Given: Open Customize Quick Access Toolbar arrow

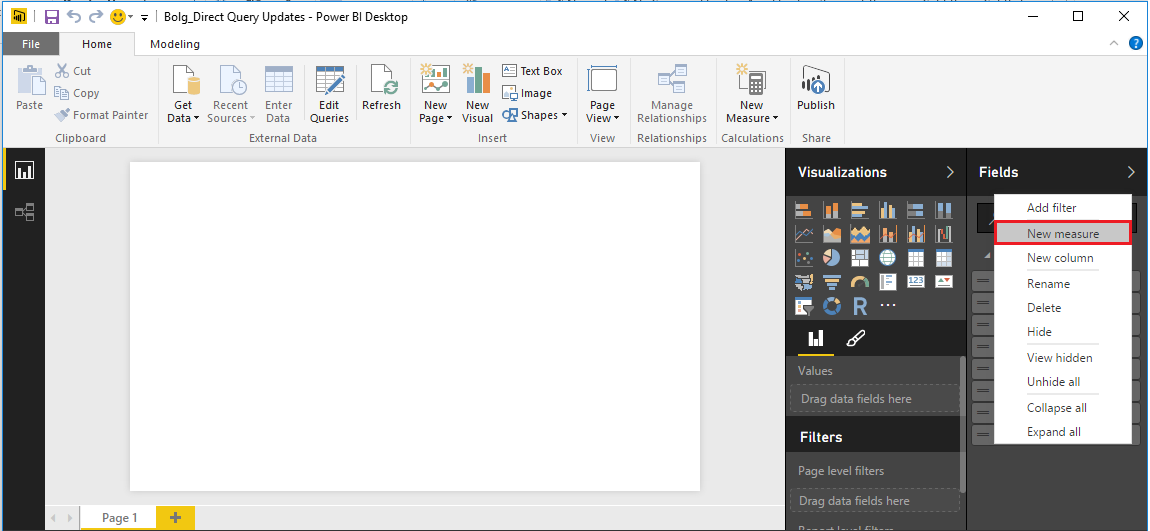Looking at the screenshot, I should pos(144,18).
